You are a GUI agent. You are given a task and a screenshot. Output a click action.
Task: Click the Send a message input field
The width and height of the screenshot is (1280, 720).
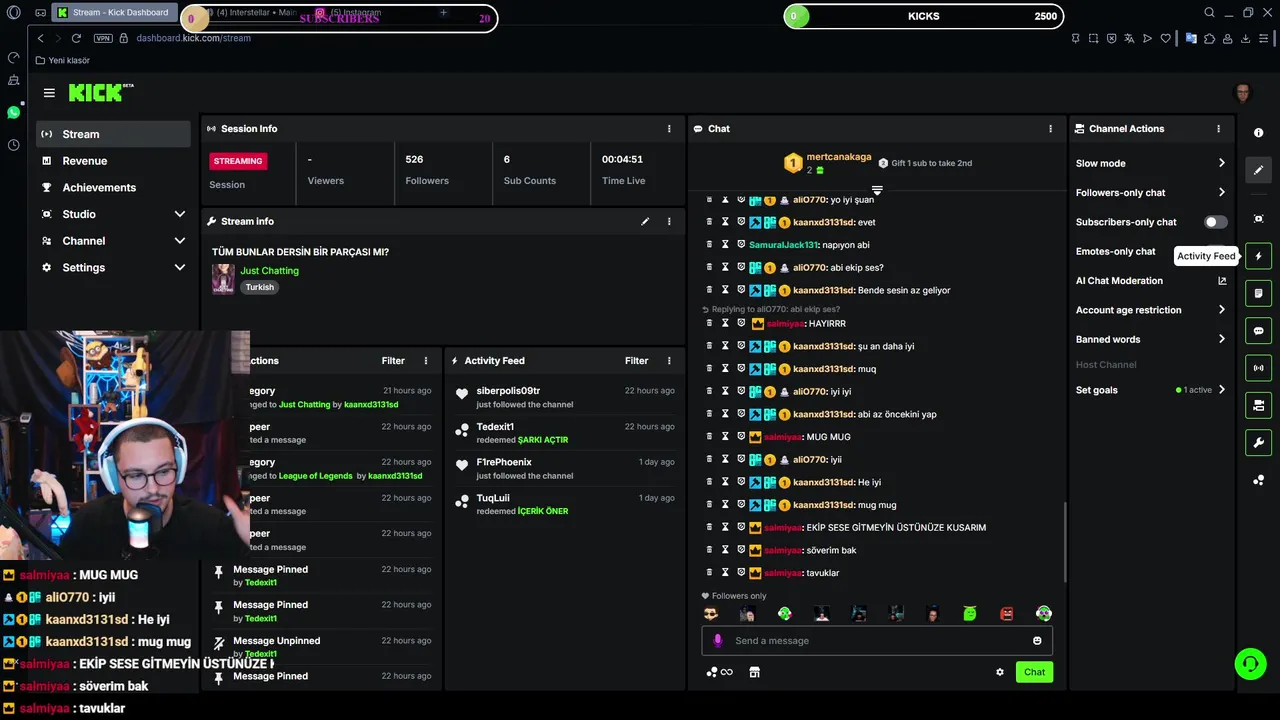(x=877, y=641)
